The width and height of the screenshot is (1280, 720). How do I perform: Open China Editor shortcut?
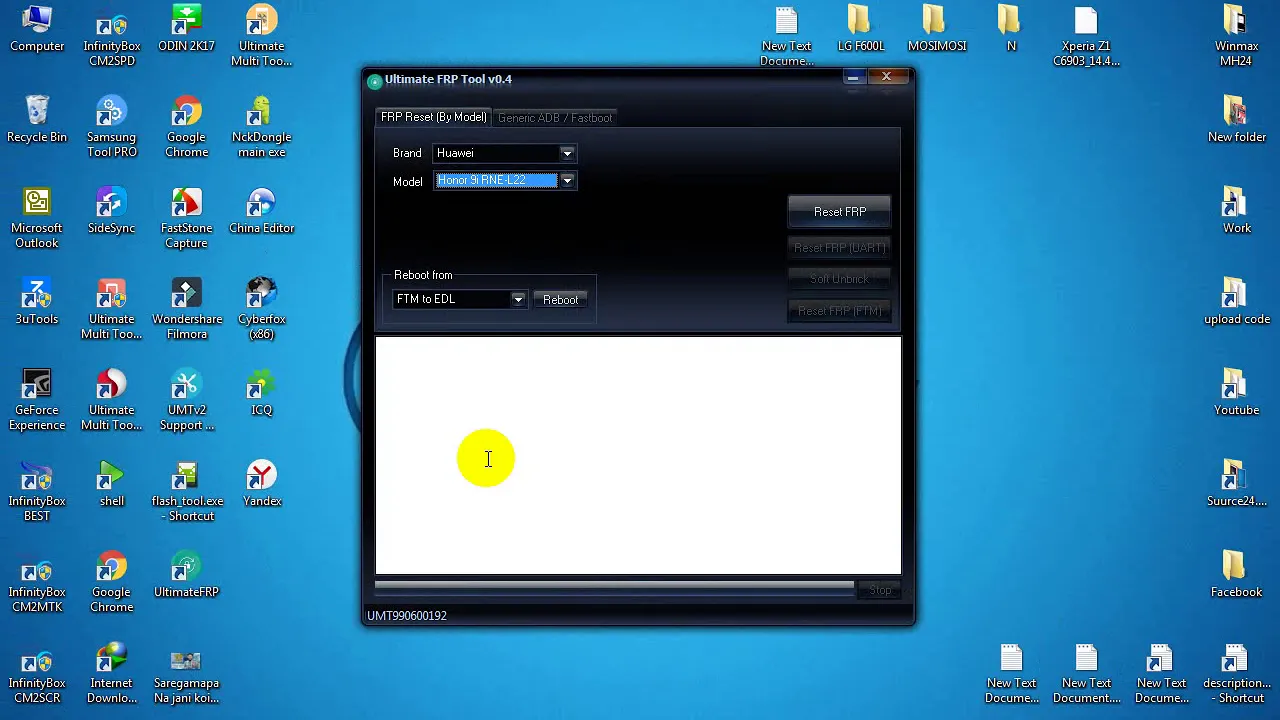tap(262, 211)
